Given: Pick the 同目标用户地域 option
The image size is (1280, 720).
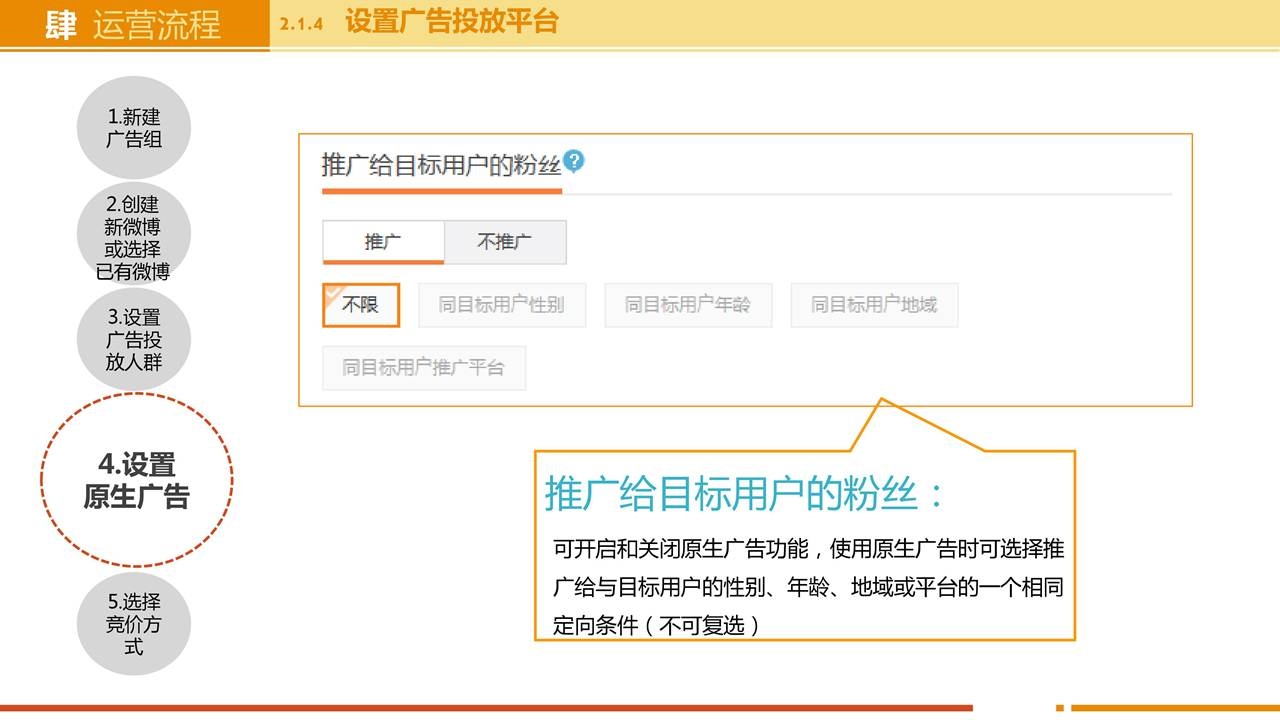Looking at the screenshot, I should click(x=874, y=305).
